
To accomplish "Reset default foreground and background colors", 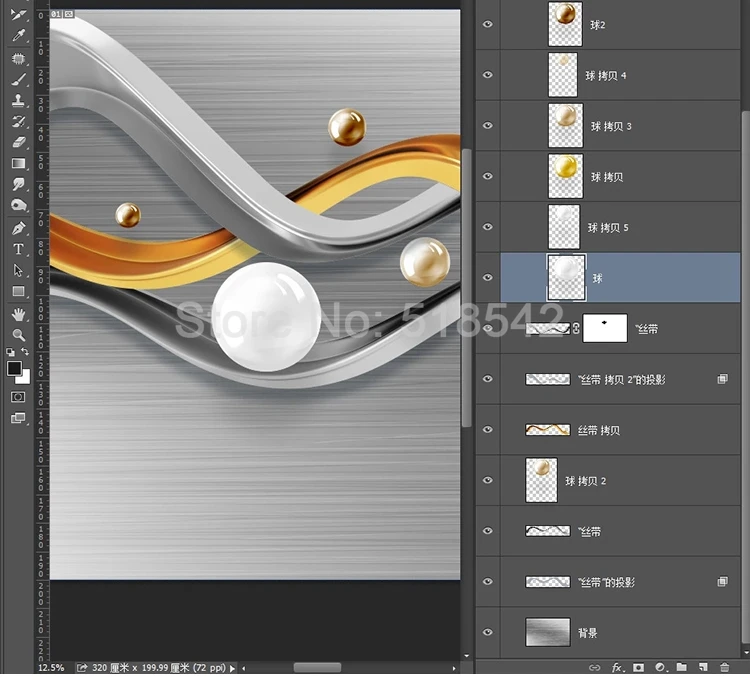I will pyautogui.click(x=10, y=352).
